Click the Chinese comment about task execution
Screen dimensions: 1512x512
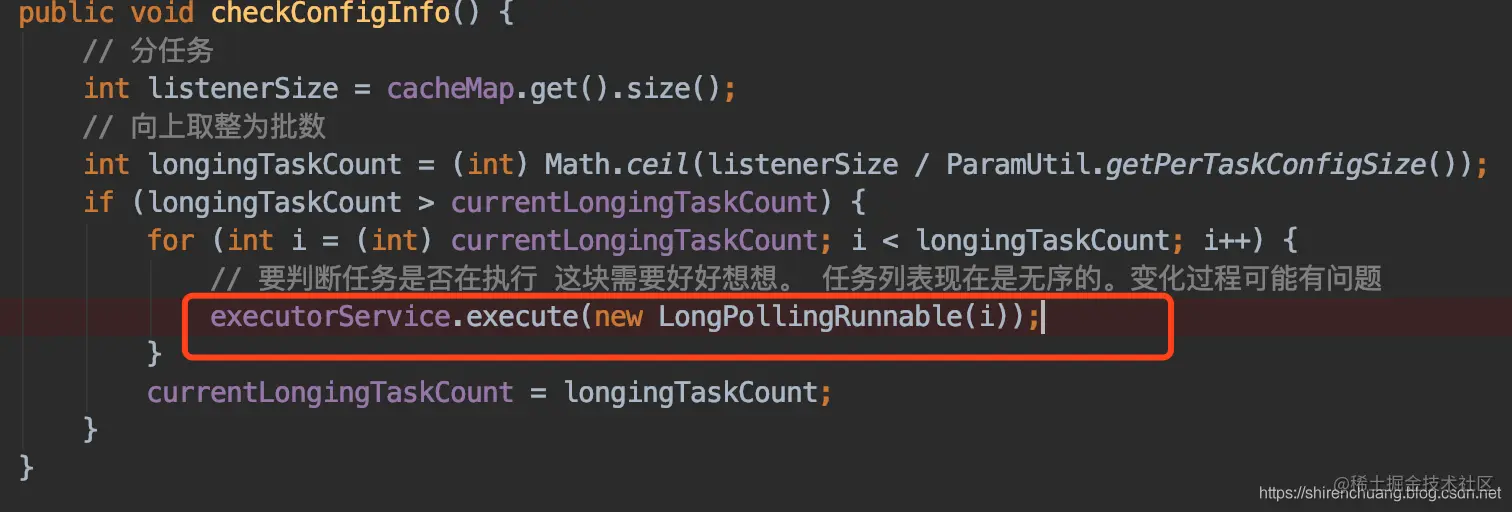point(796,279)
